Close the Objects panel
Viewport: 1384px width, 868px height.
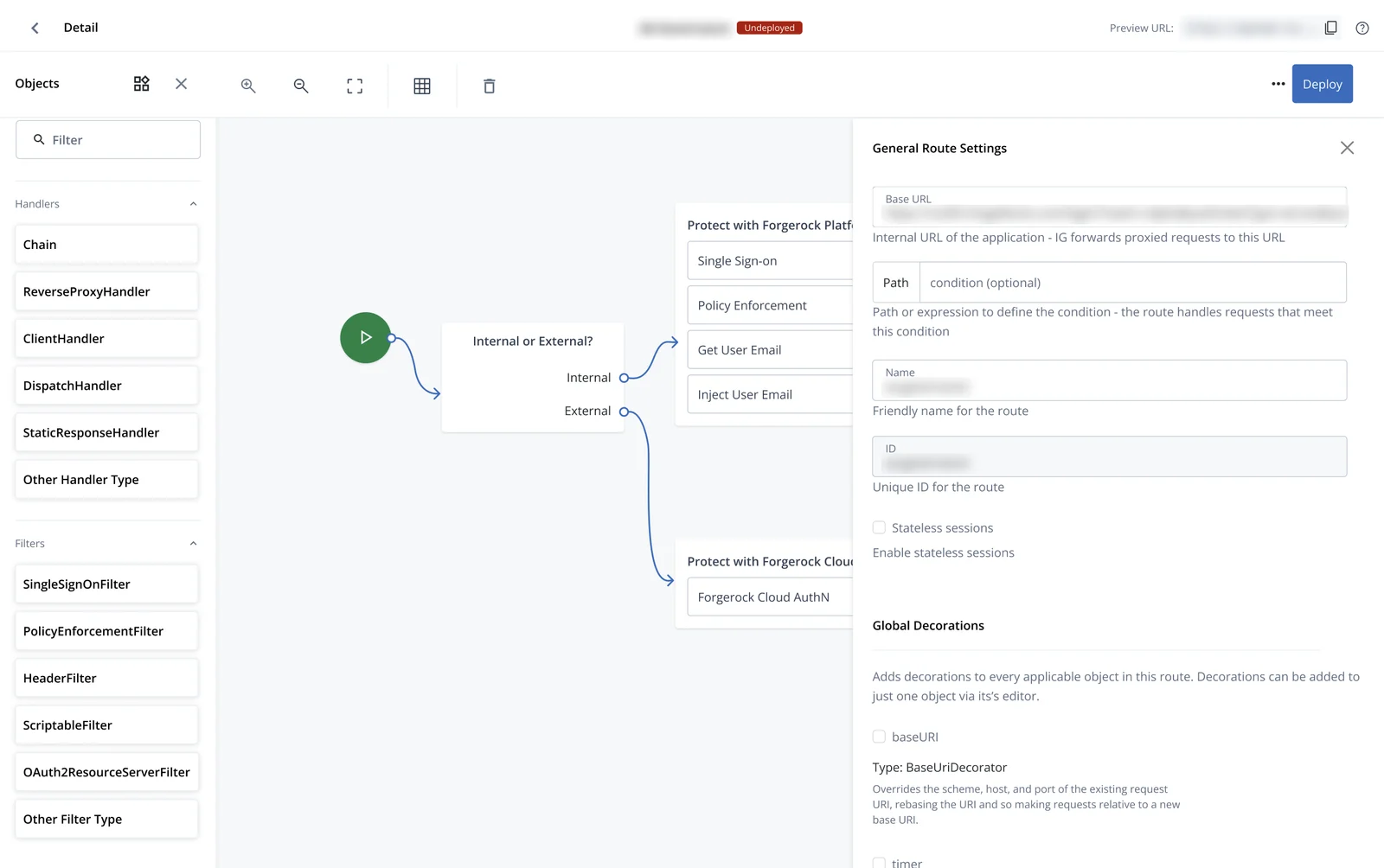[x=181, y=84]
